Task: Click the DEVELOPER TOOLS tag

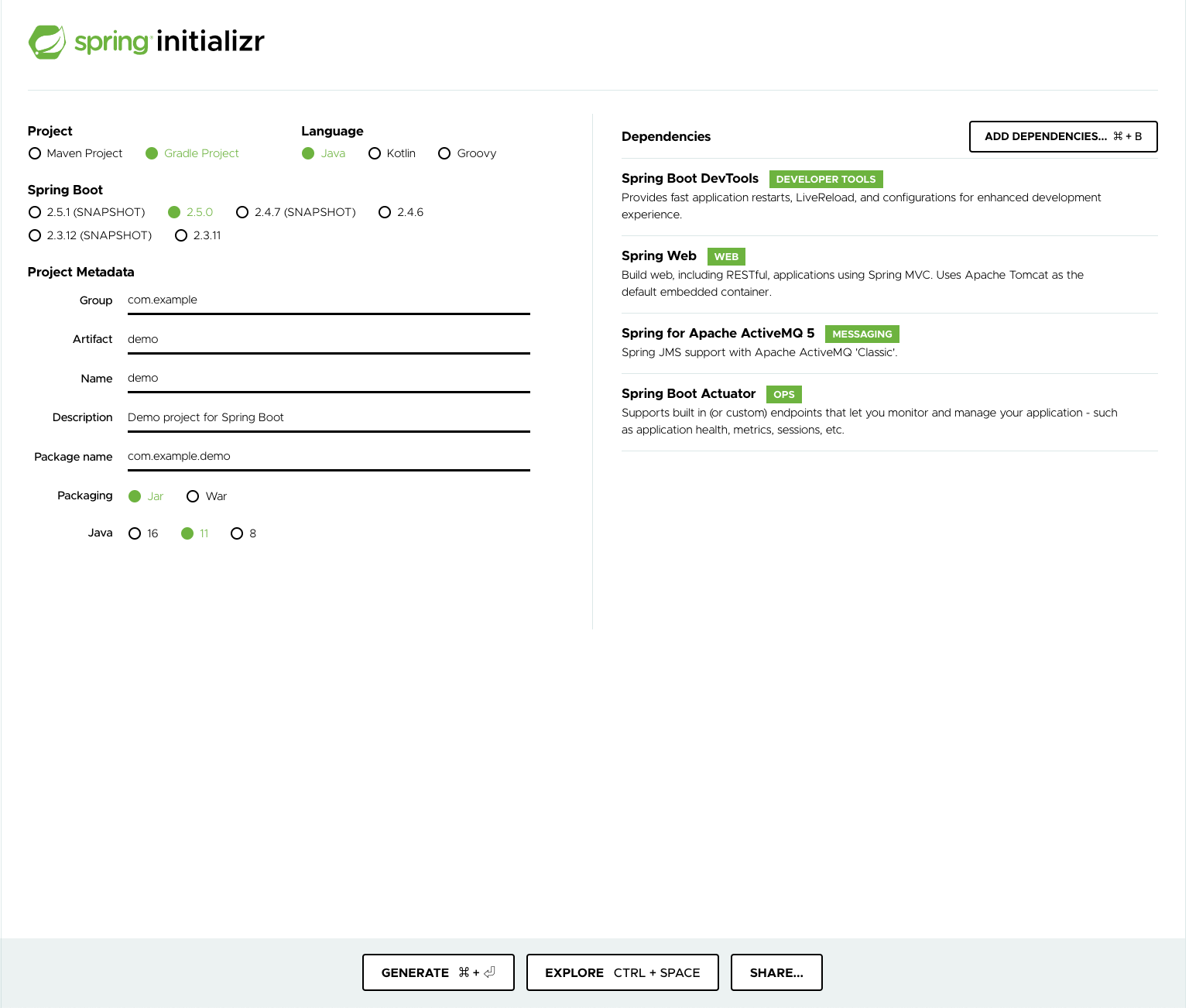Action: (x=826, y=179)
